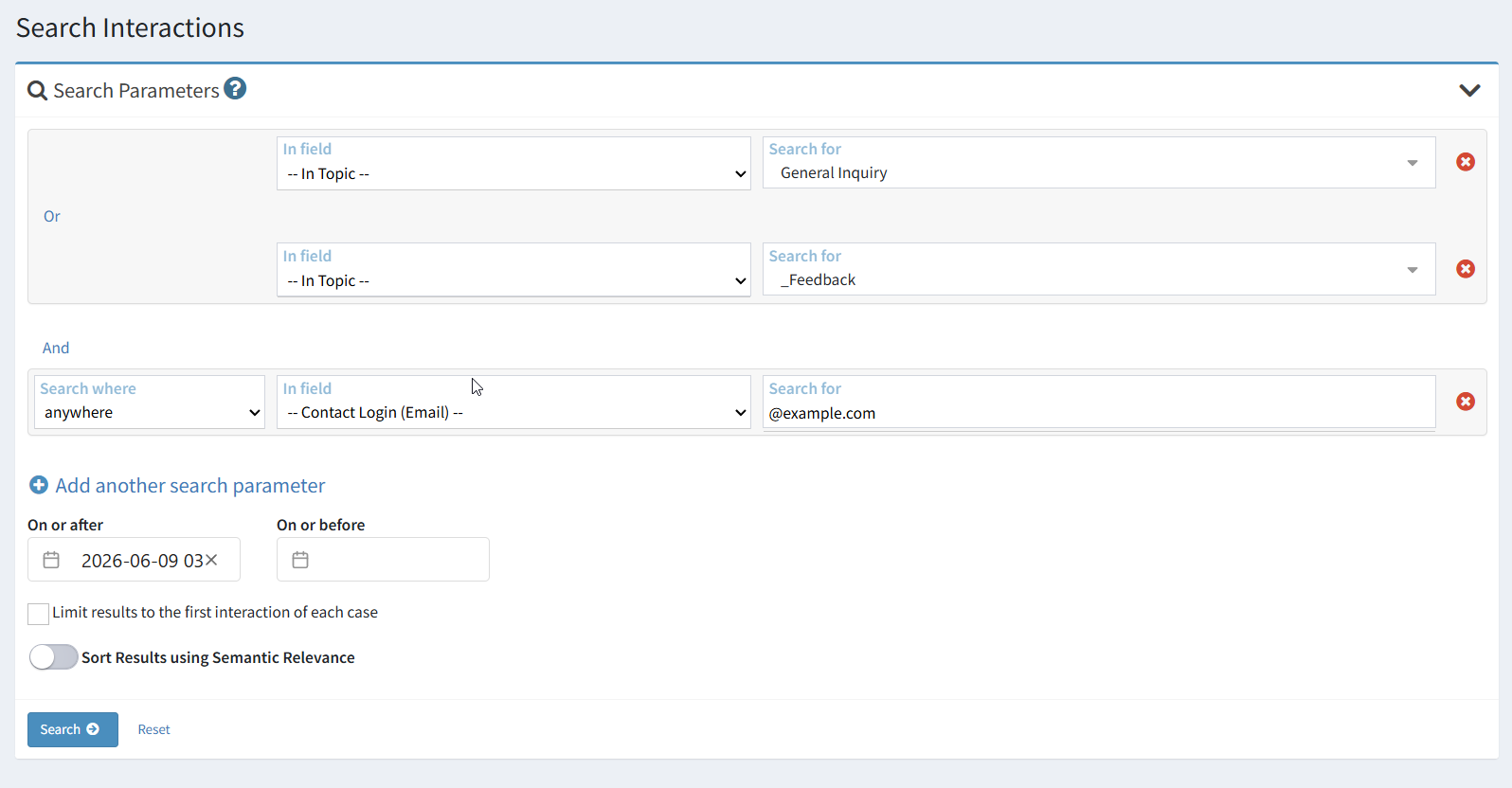Image resolution: width=1512 pixels, height=788 pixels.
Task: Click the On or after label
Action: [x=65, y=525]
